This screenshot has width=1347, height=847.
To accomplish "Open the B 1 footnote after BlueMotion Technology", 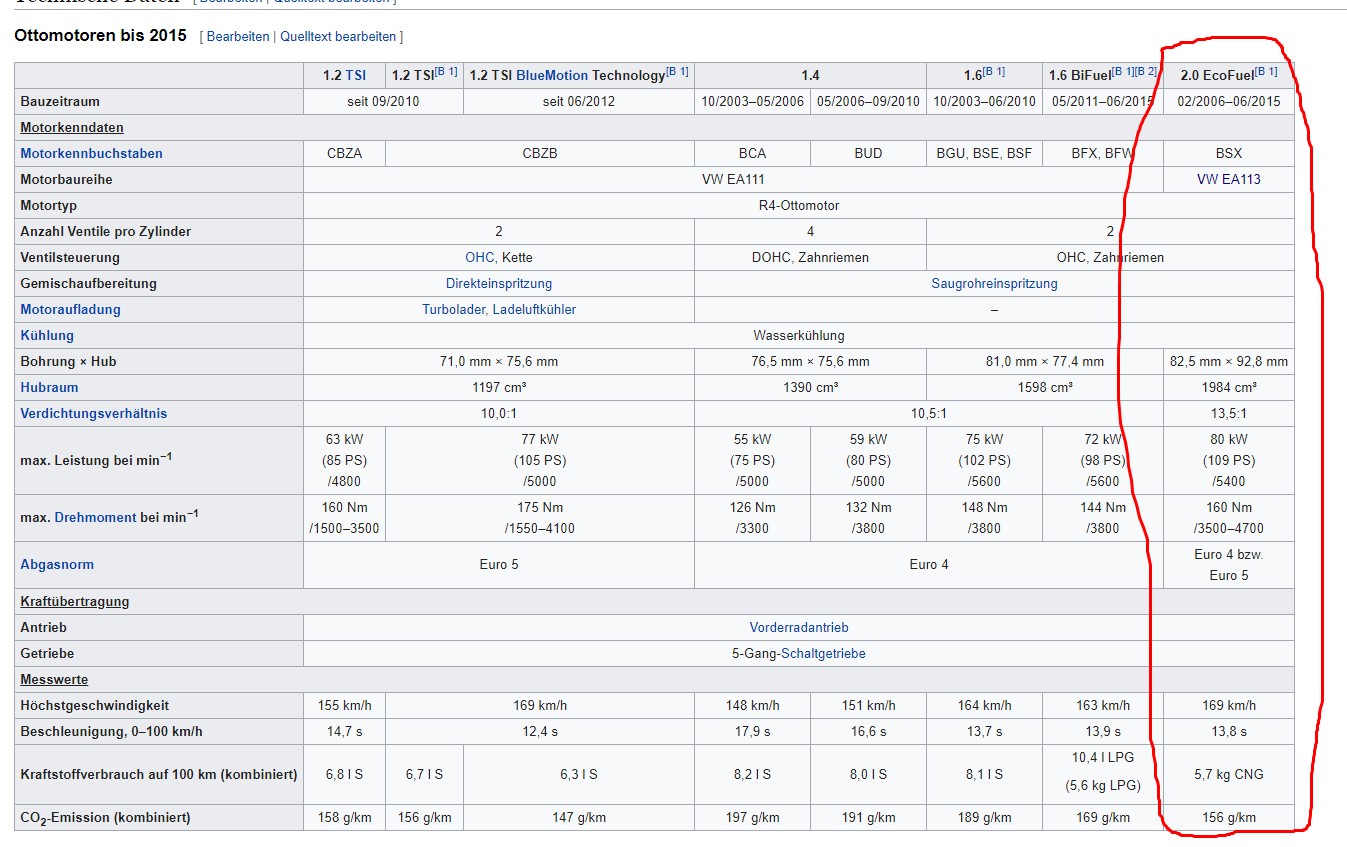I will 677,72.
